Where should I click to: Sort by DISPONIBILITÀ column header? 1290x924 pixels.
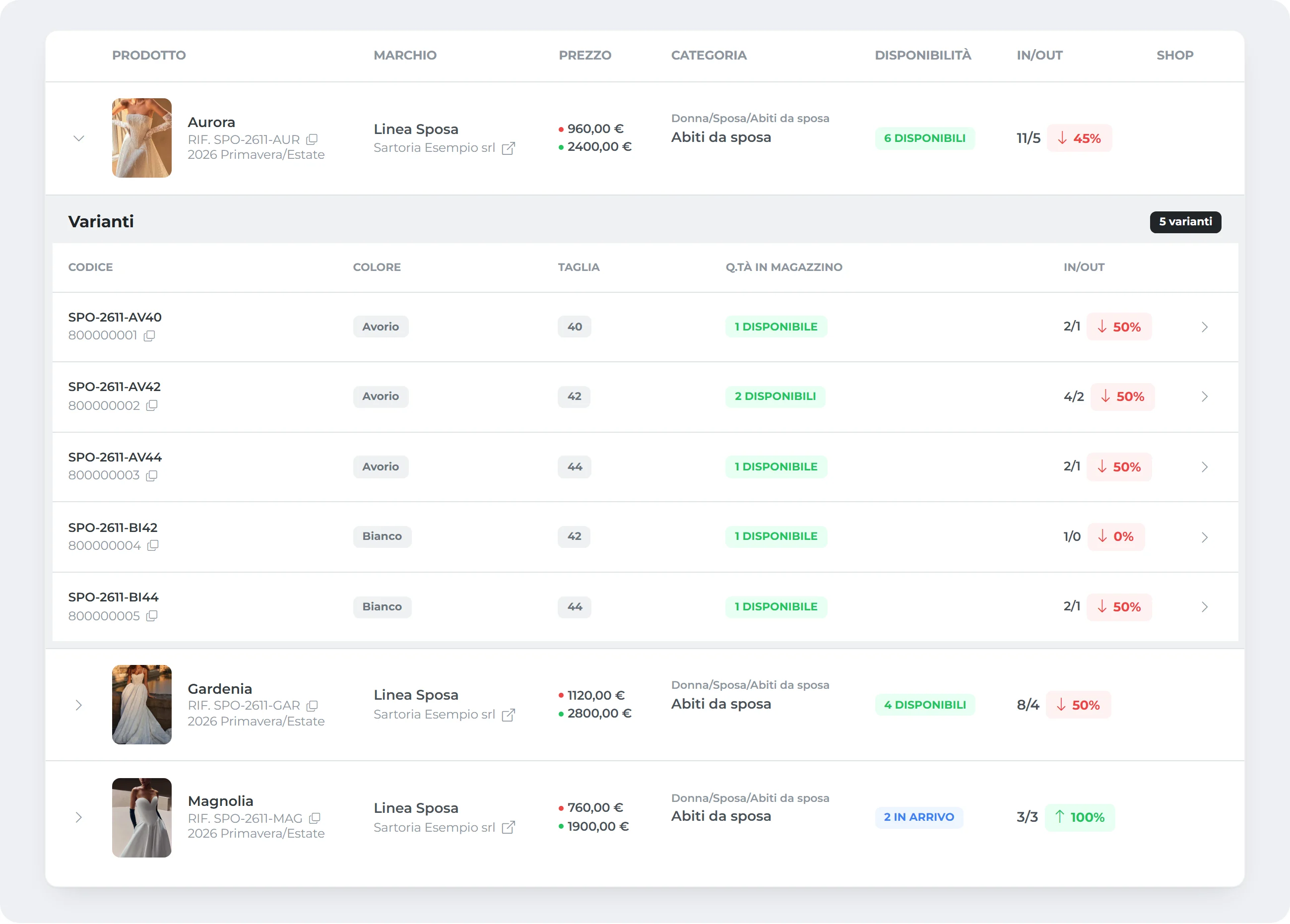click(922, 55)
